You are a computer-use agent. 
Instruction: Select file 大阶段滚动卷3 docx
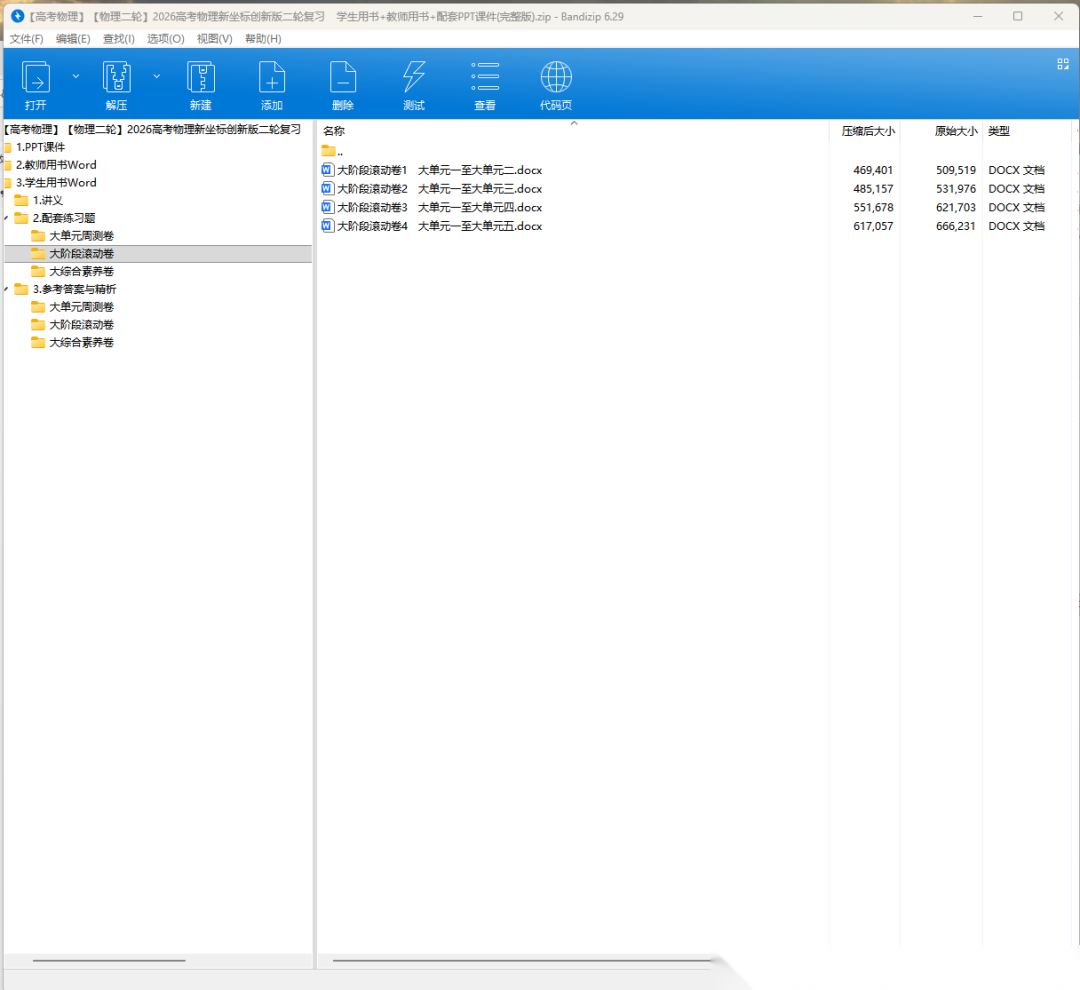tap(439, 208)
